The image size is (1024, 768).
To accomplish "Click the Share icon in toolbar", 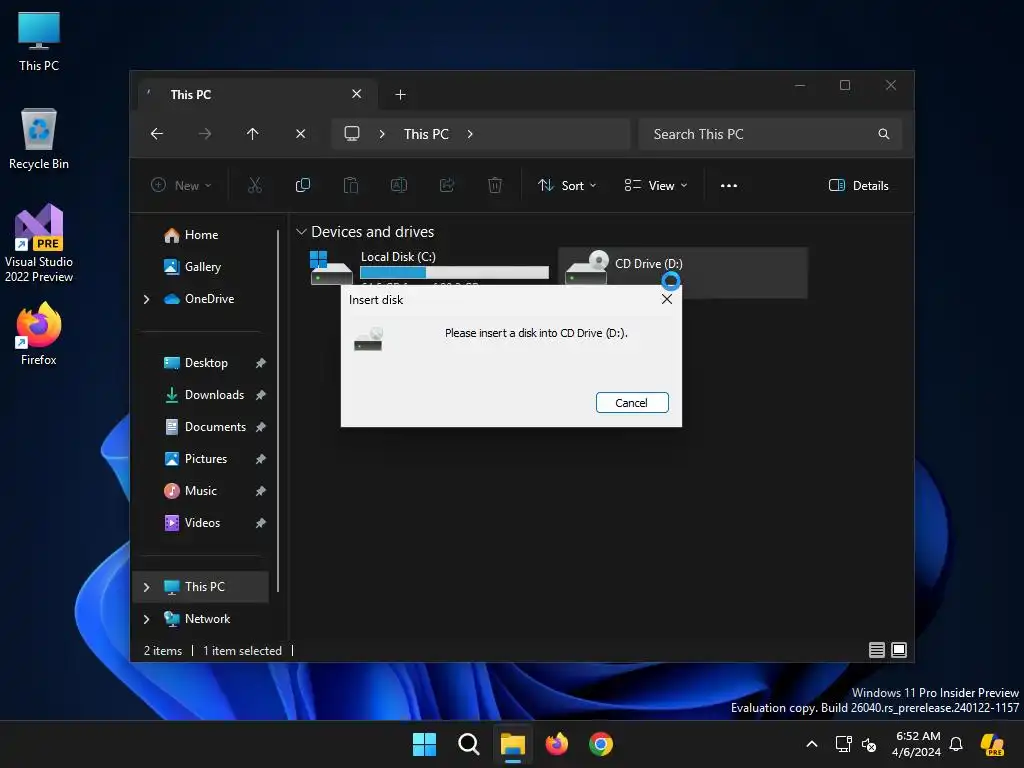I will (447, 185).
